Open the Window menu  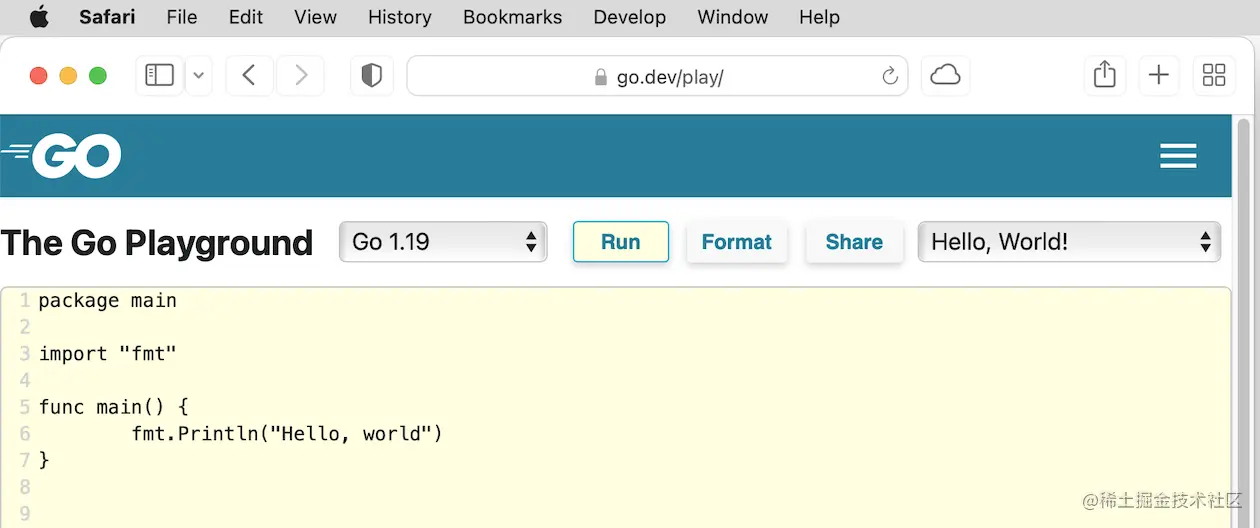point(733,17)
